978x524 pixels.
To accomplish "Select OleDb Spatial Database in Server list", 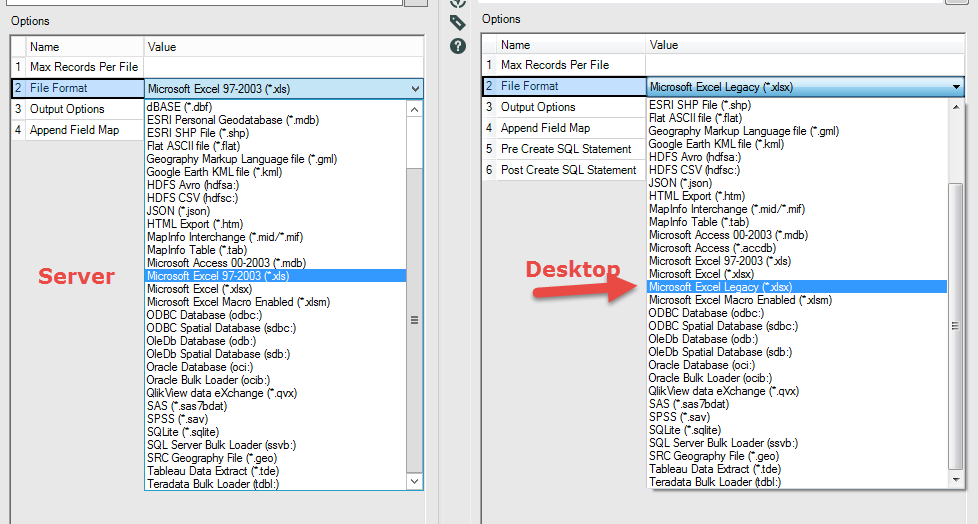I will (x=218, y=354).
